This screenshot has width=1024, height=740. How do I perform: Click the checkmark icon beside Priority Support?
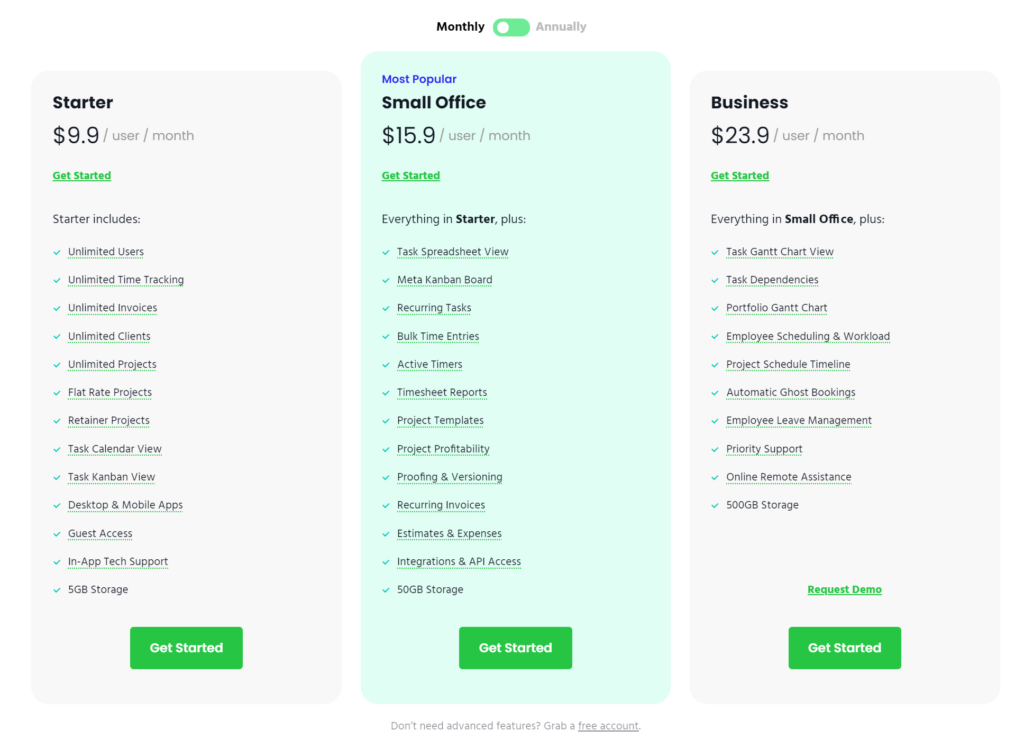714,449
